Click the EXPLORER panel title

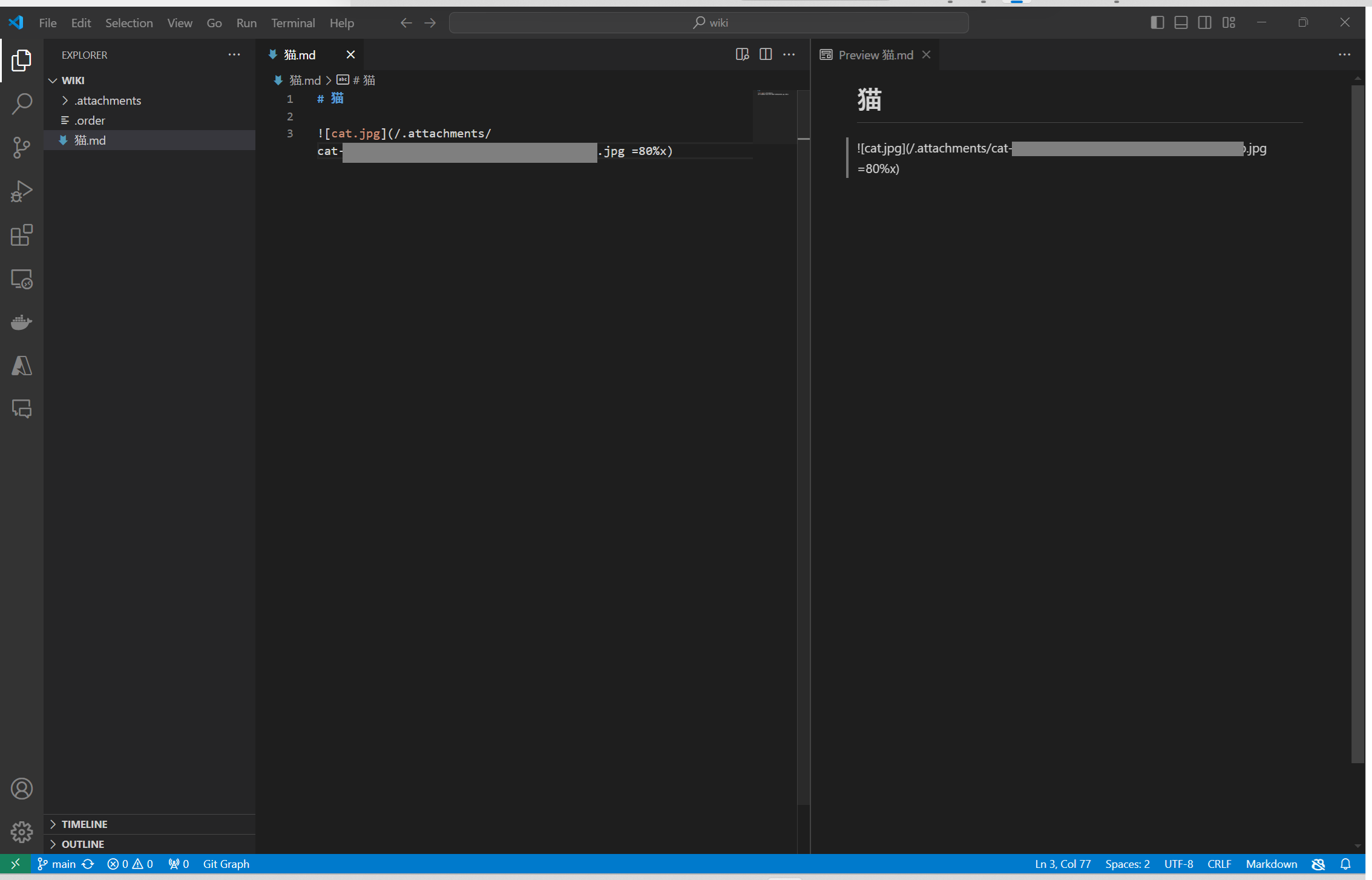pos(84,54)
